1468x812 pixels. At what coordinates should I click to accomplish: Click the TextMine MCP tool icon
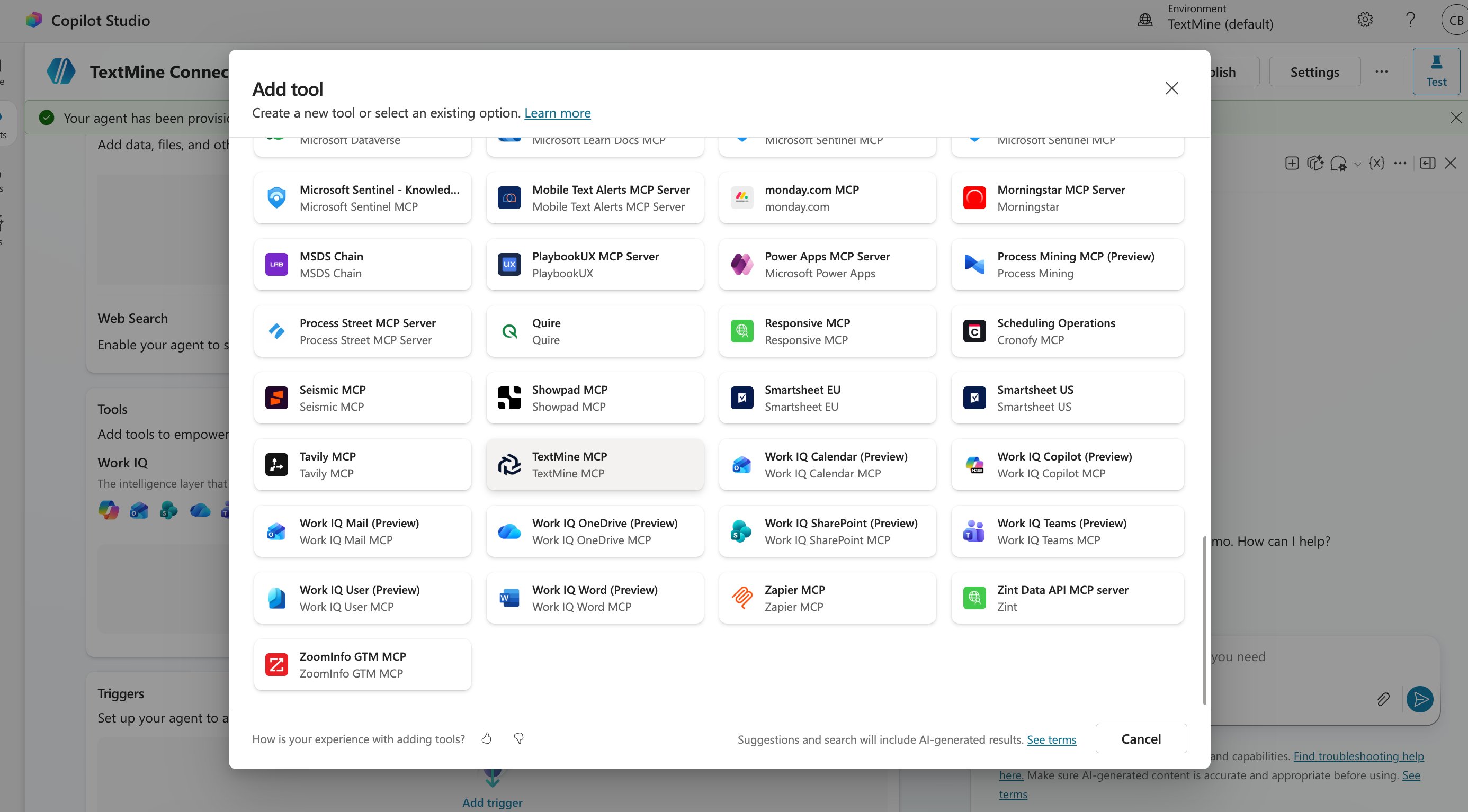pyautogui.click(x=509, y=465)
